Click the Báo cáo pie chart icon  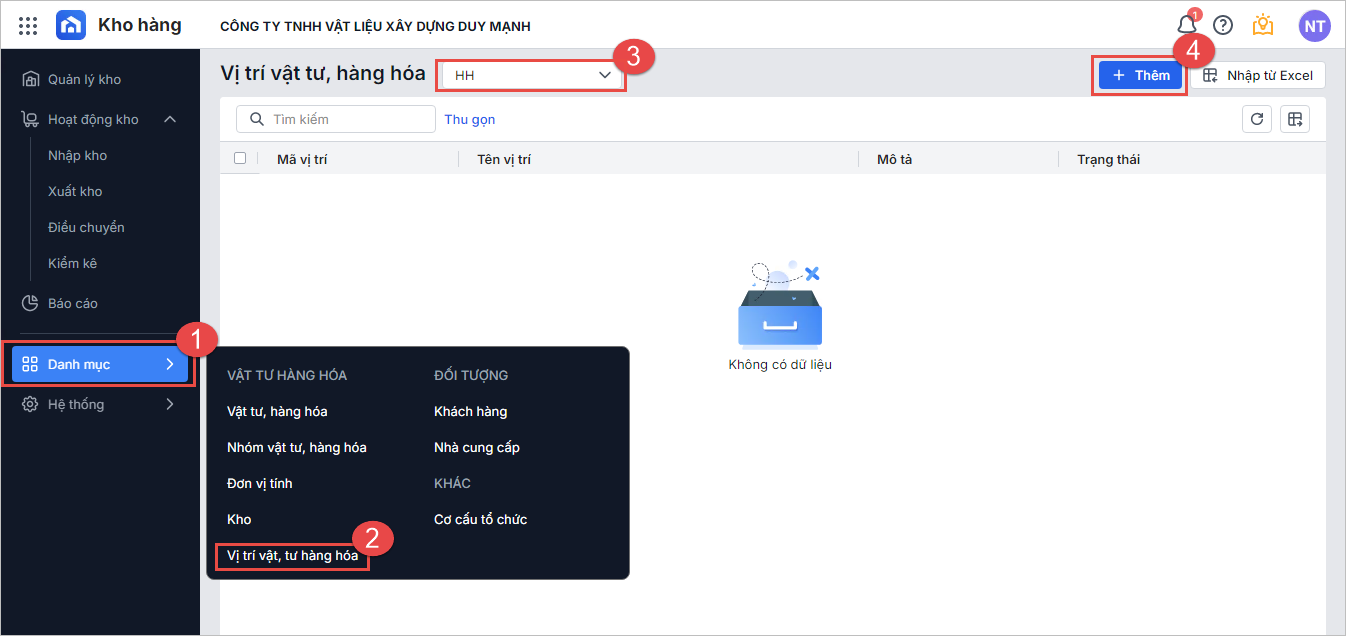pos(31,303)
